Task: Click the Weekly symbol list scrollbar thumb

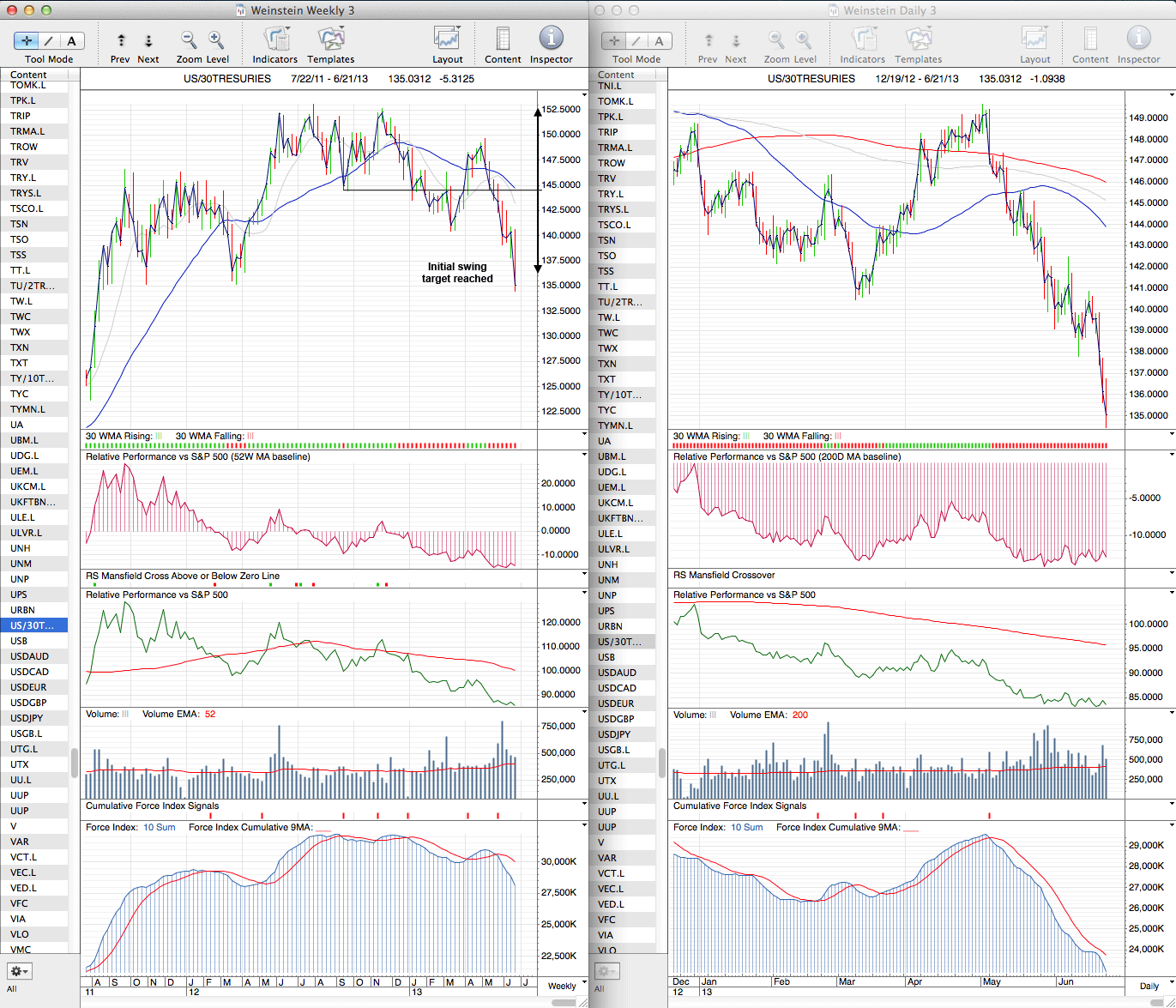Action: tap(75, 762)
